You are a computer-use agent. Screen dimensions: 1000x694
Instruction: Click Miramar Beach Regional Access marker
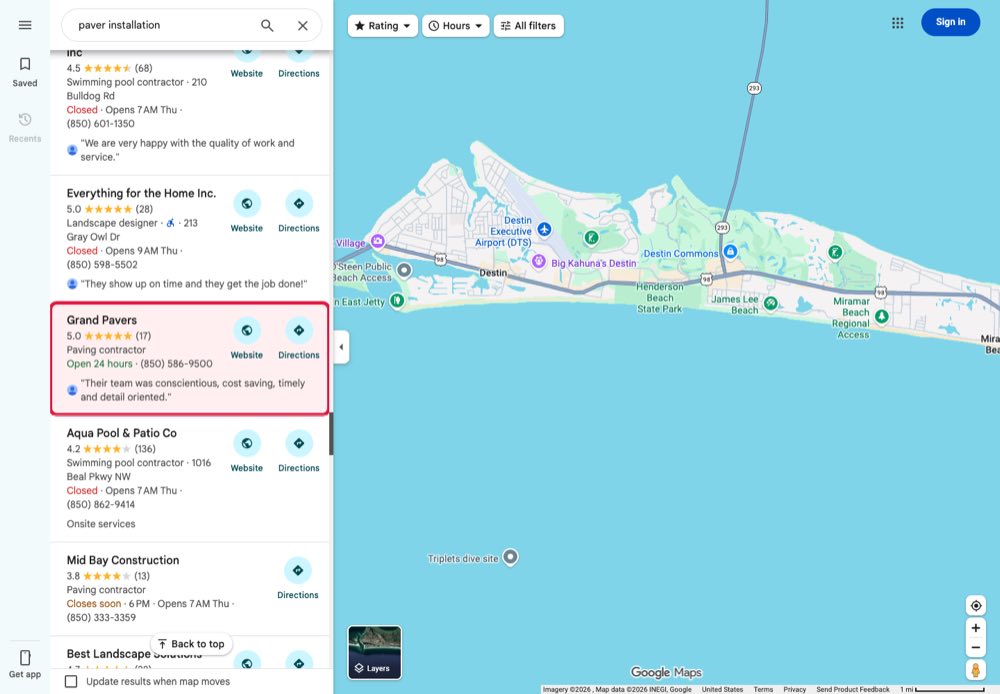click(882, 316)
